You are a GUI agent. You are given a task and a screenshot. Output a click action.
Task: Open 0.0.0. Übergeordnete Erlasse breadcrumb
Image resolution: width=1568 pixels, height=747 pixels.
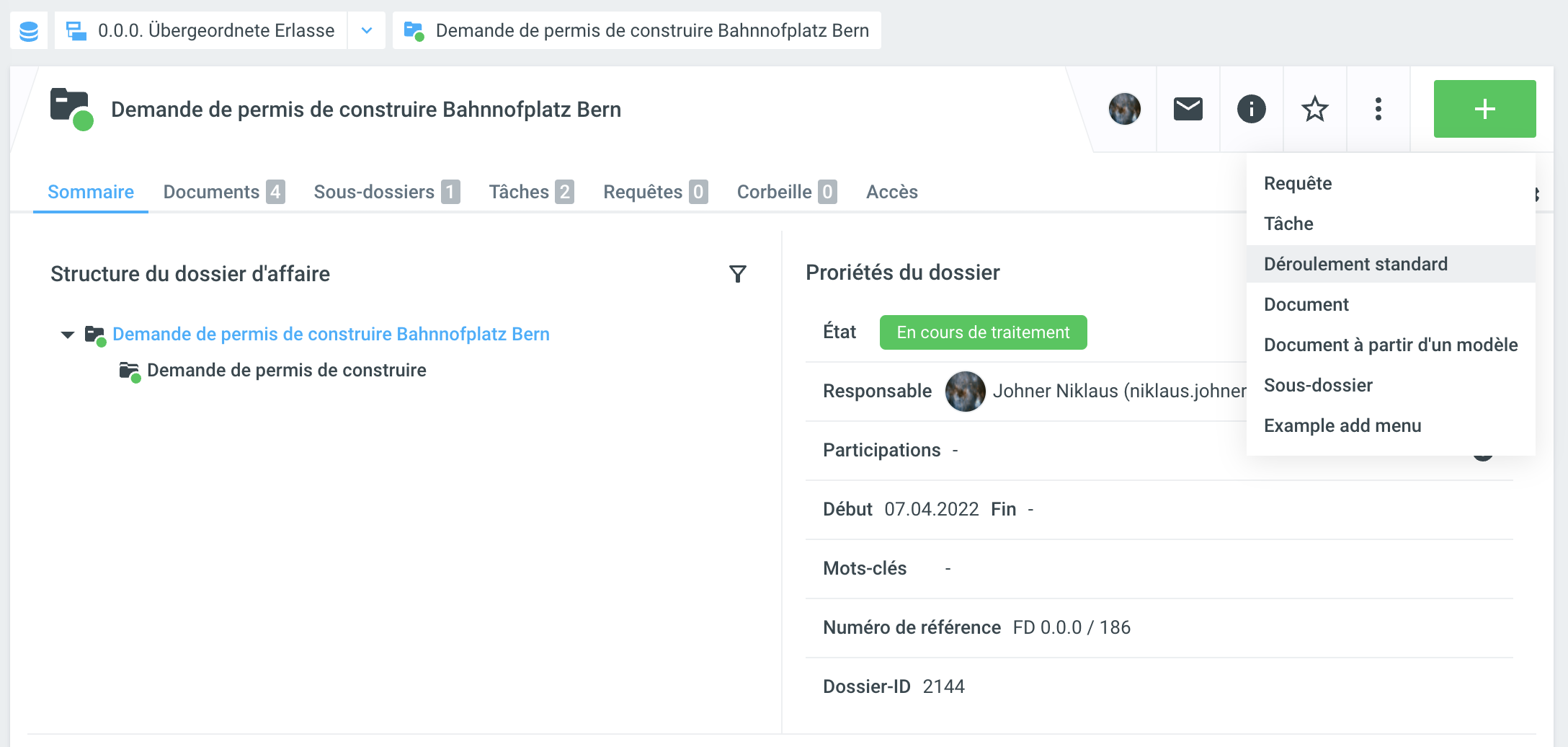click(x=215, y=31)
